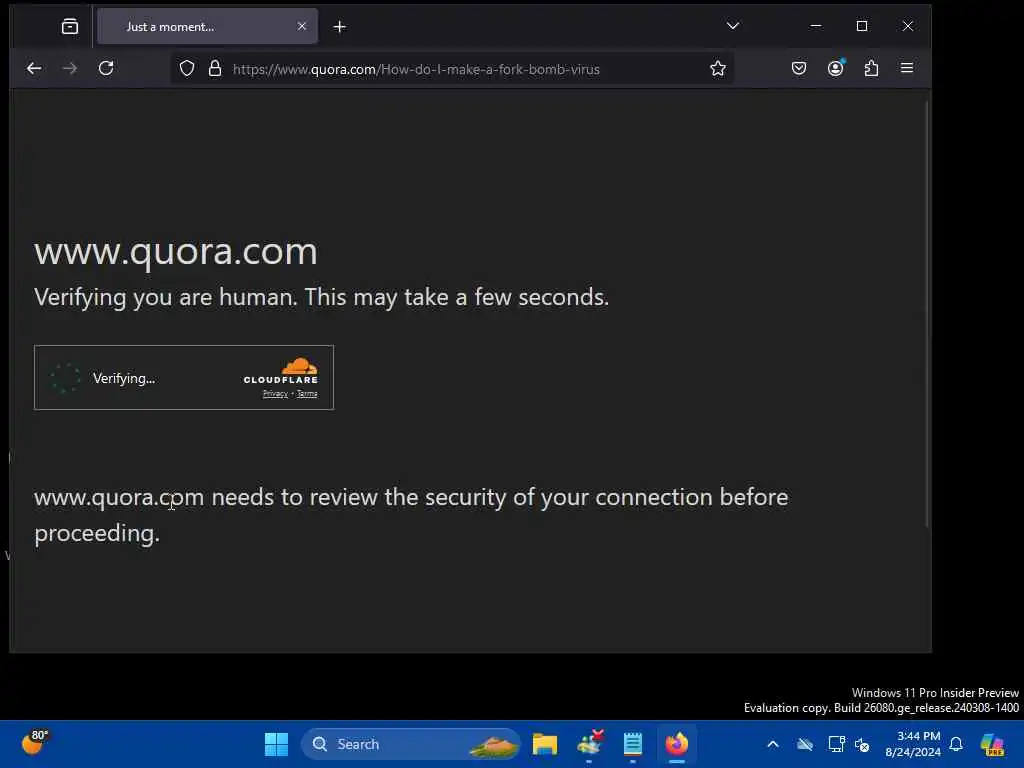Click the Quora URL address bar
The image size is (1024, 768).
[451, 69]
